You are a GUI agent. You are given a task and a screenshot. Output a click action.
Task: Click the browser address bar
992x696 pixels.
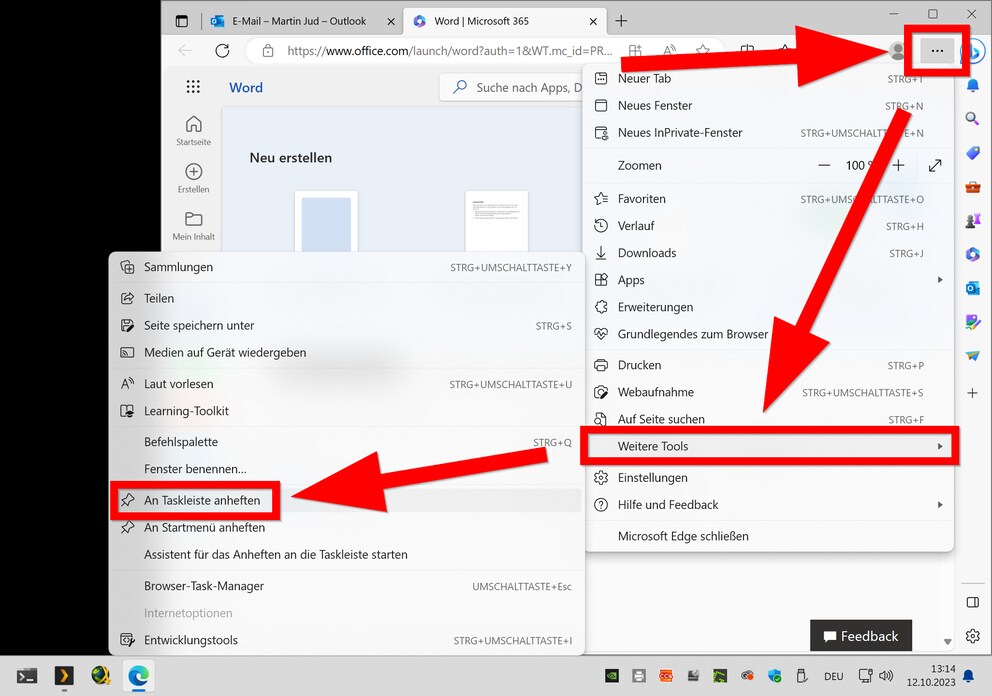430,50
